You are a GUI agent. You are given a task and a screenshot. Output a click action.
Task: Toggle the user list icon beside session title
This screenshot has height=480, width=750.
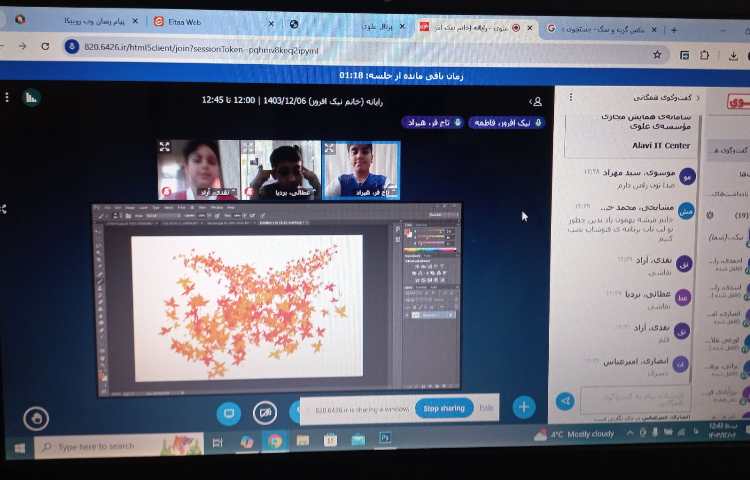click(x=536, y=101)
